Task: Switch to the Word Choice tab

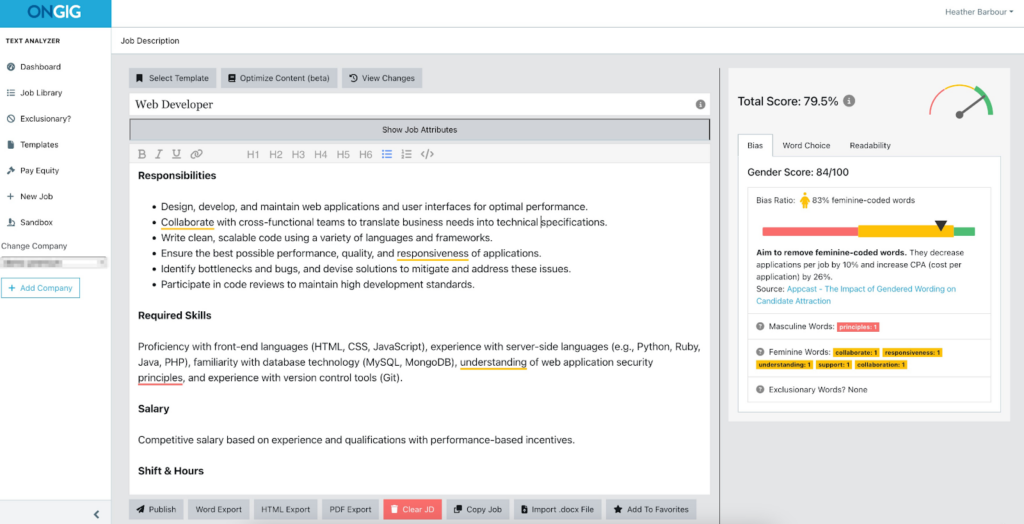Action: (806, 145)
